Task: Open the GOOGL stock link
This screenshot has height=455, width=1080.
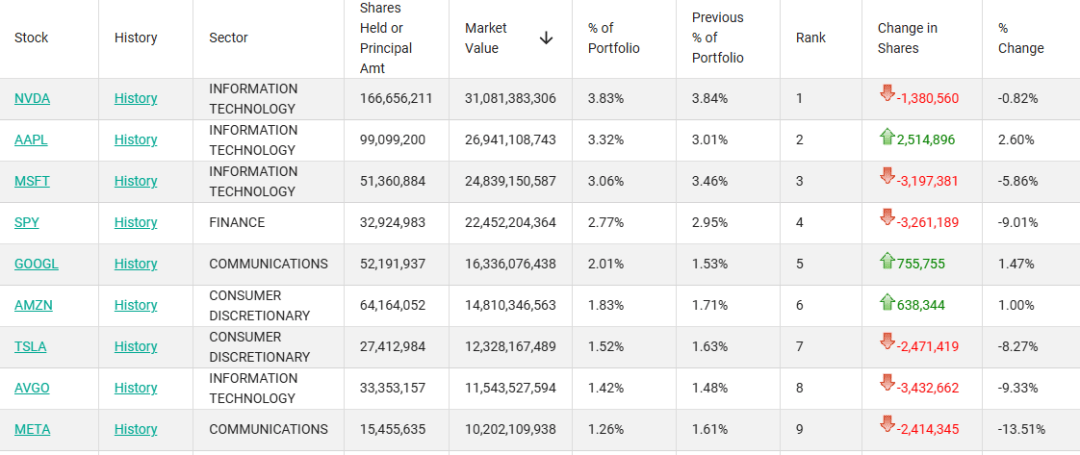Action: (x=36, y=264)
